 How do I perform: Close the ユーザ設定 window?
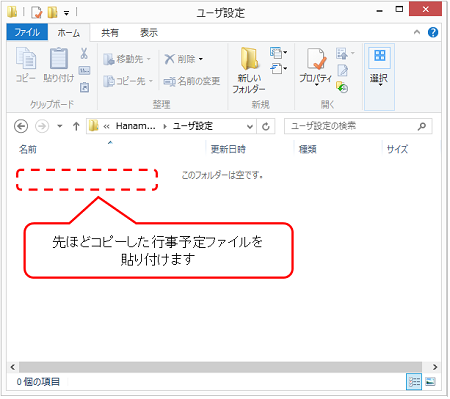pyautogui.click(x=425, y=9)
